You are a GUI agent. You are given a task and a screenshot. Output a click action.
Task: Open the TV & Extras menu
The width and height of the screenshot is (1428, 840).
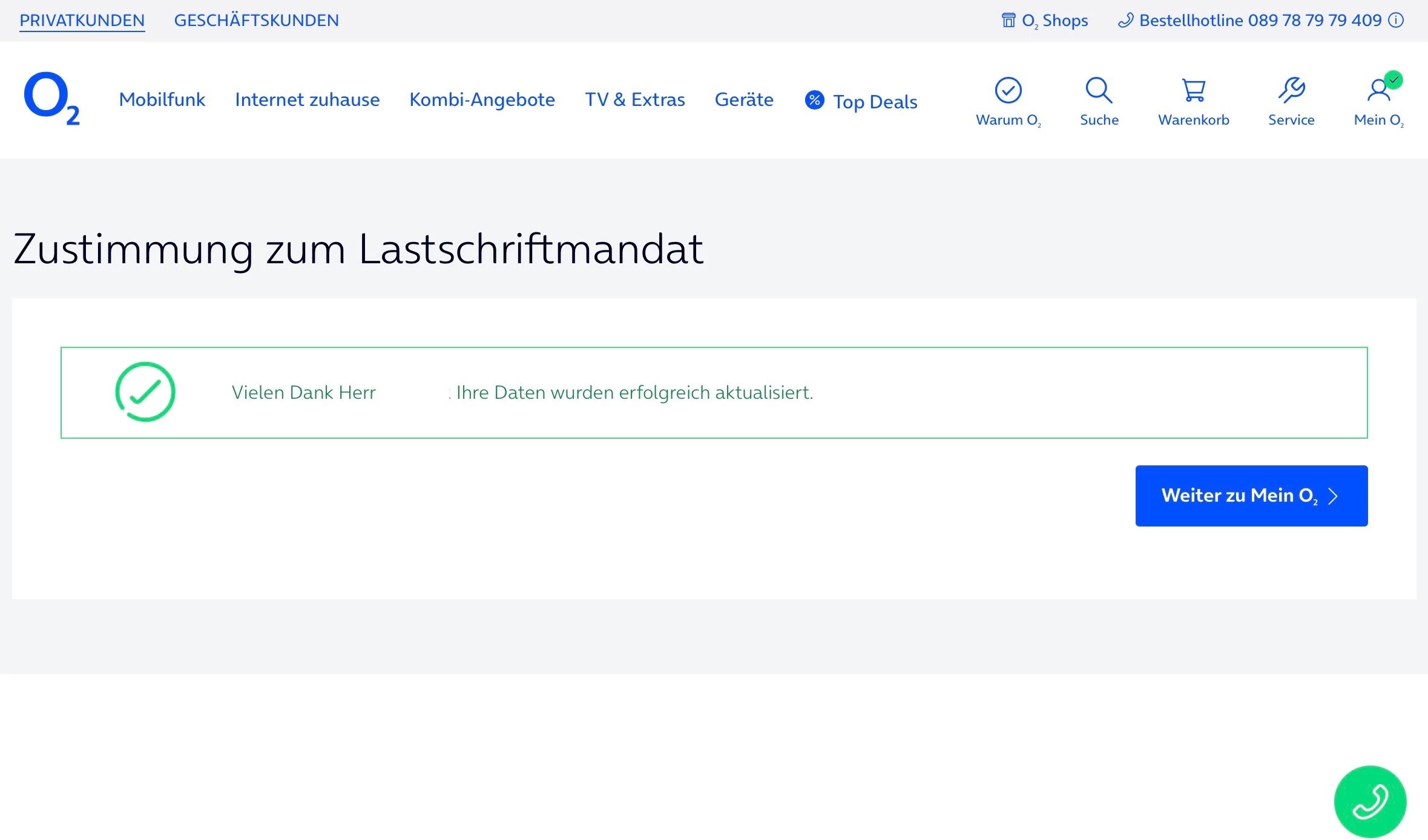point(634,99)
